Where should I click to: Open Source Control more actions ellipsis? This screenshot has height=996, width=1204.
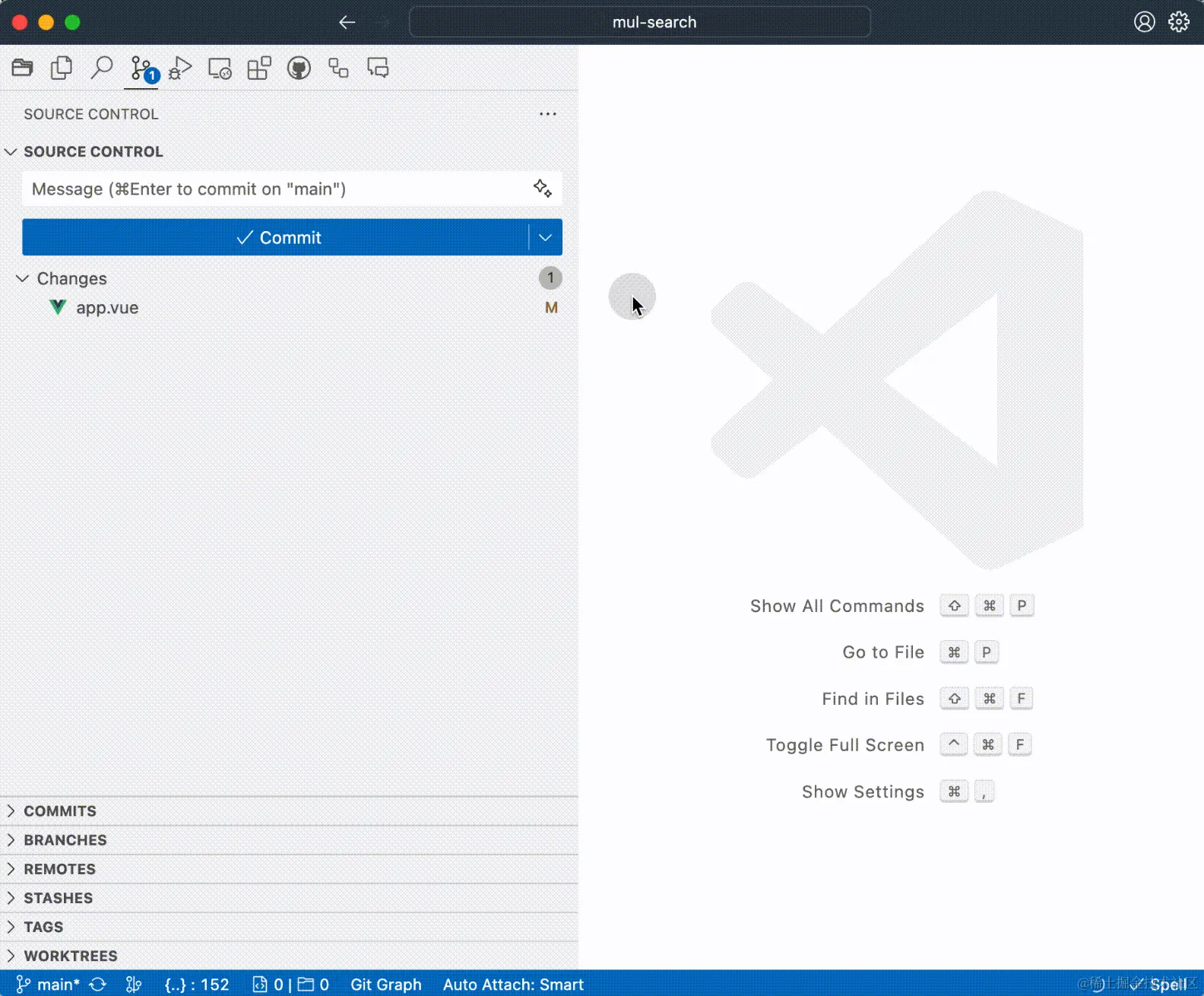coord(548,114)
